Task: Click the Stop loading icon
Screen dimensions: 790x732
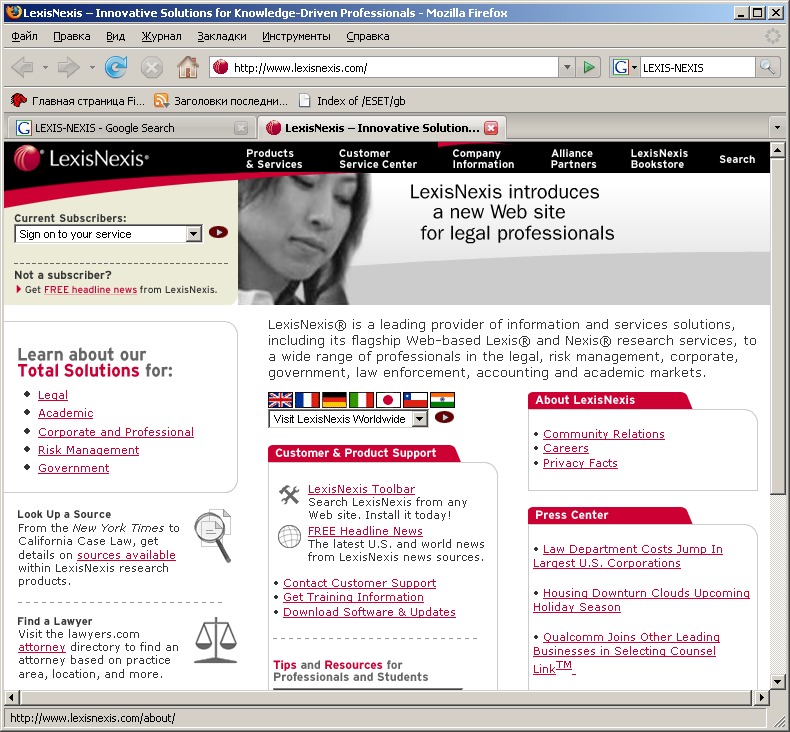Action: click(152, 68)
